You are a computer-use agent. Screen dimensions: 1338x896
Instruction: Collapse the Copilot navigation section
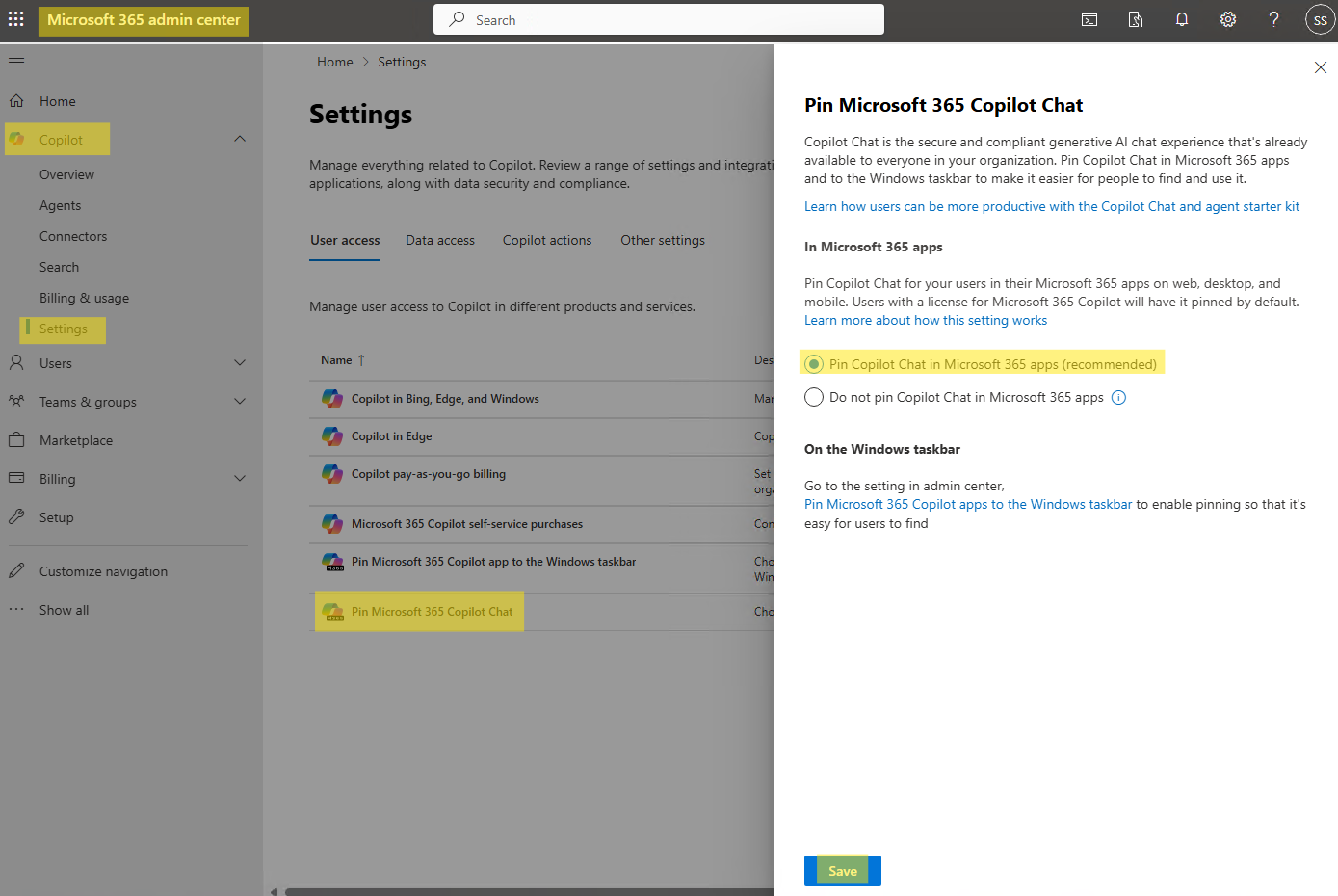click(240, 140)
